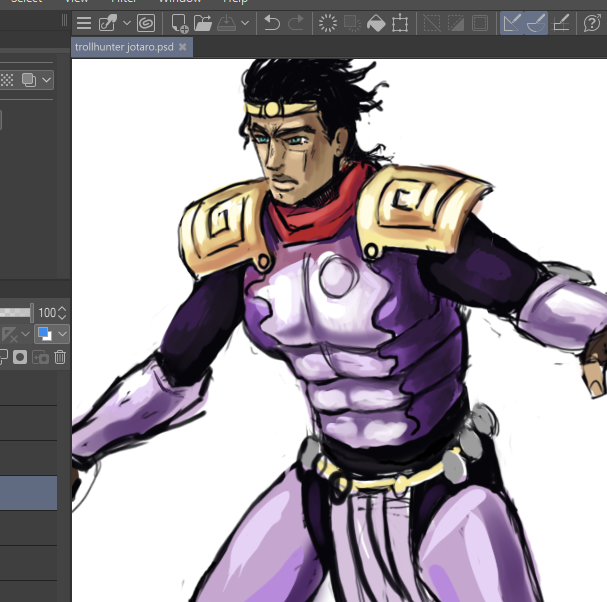The height and width of the screenshot is (602, 607).
Task: Decrease layer opacity with down stepper arrow
Action: click(x=62, y=316)
